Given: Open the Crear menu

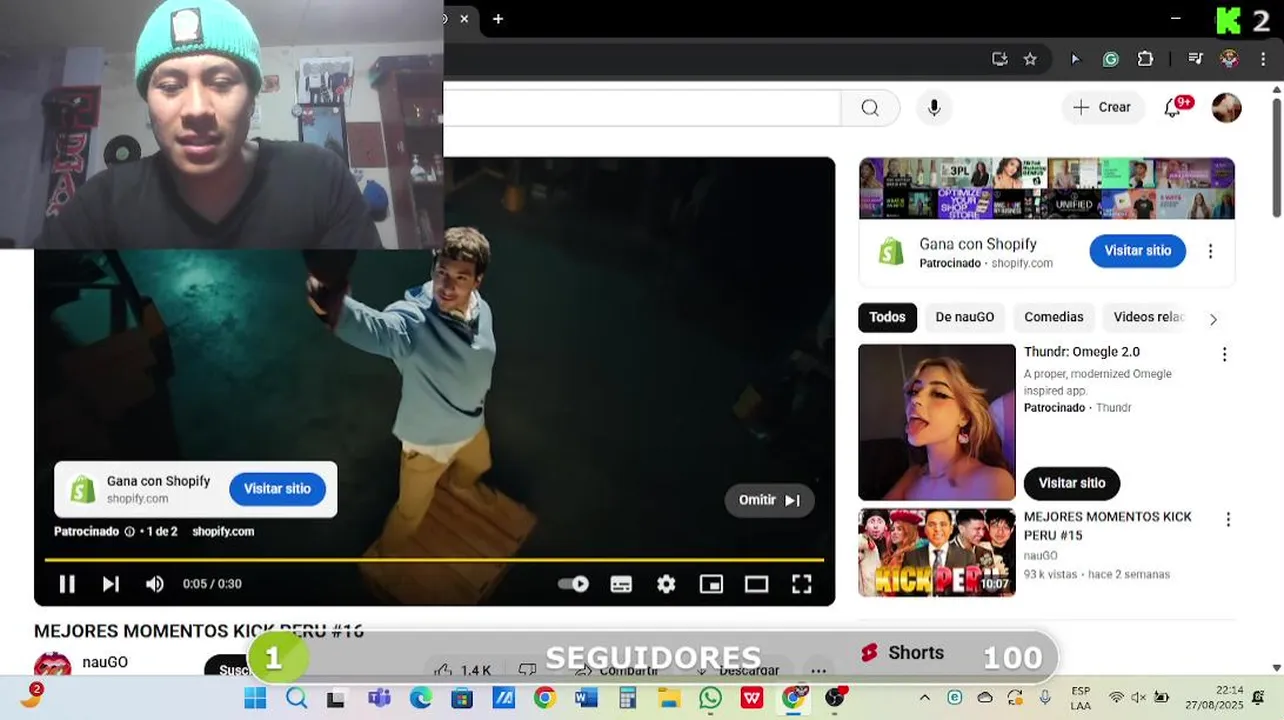Looking at the screenshot, I should [x=1103, y=107].
